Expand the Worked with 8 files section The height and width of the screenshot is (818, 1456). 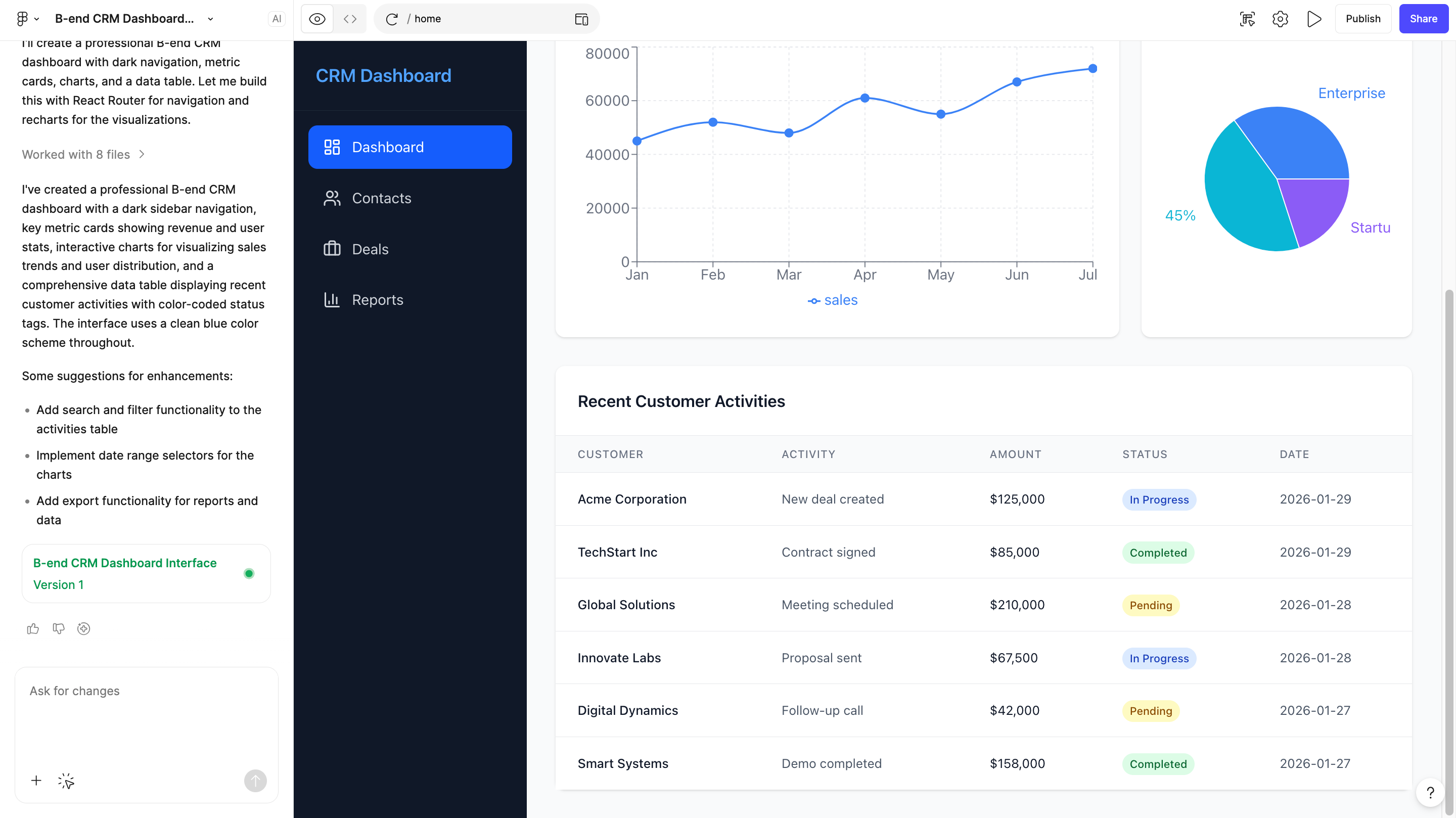83,154
